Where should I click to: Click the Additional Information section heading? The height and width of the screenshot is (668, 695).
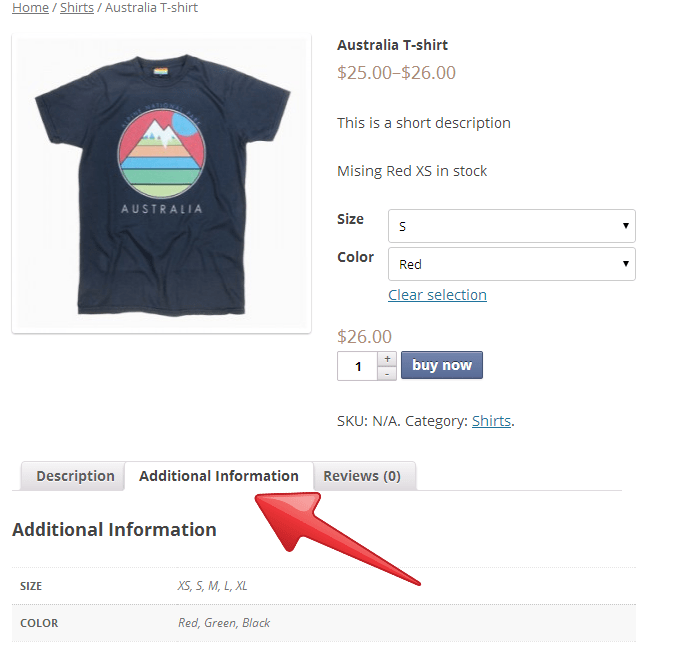pos(114,530)
